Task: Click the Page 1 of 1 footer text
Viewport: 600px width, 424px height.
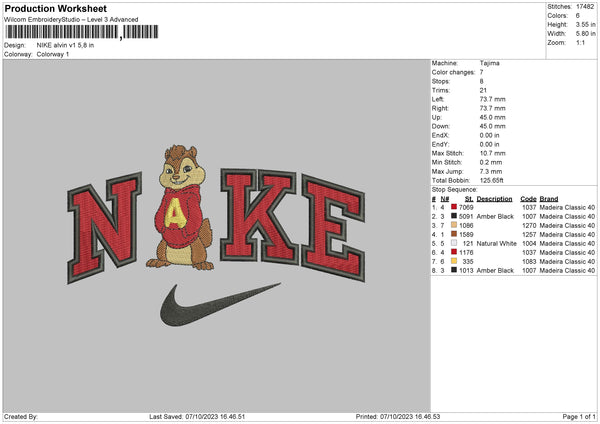Action: click(579, 417)
